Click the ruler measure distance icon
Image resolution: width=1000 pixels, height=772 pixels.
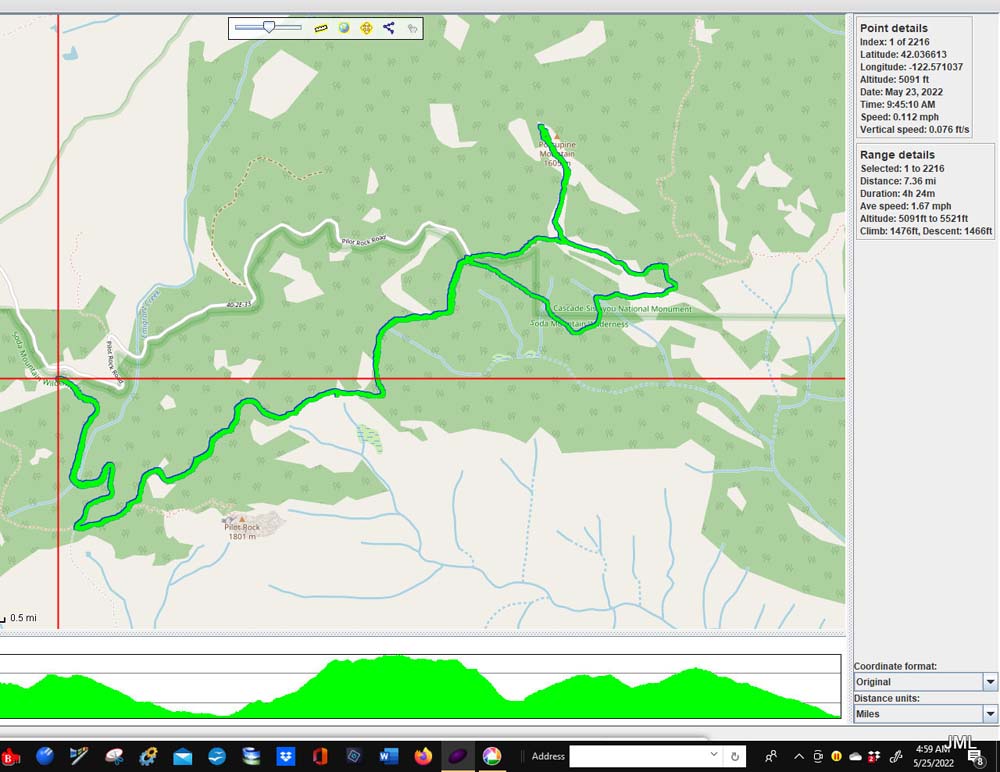[x=321, y=28]
